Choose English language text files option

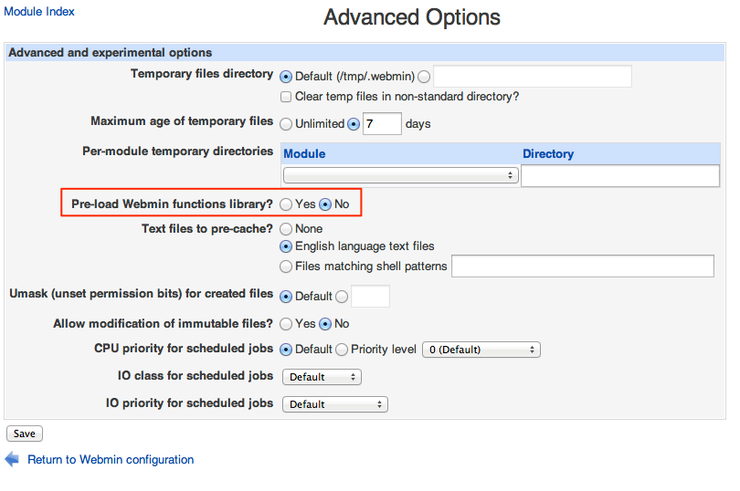[x=286, y=246]
